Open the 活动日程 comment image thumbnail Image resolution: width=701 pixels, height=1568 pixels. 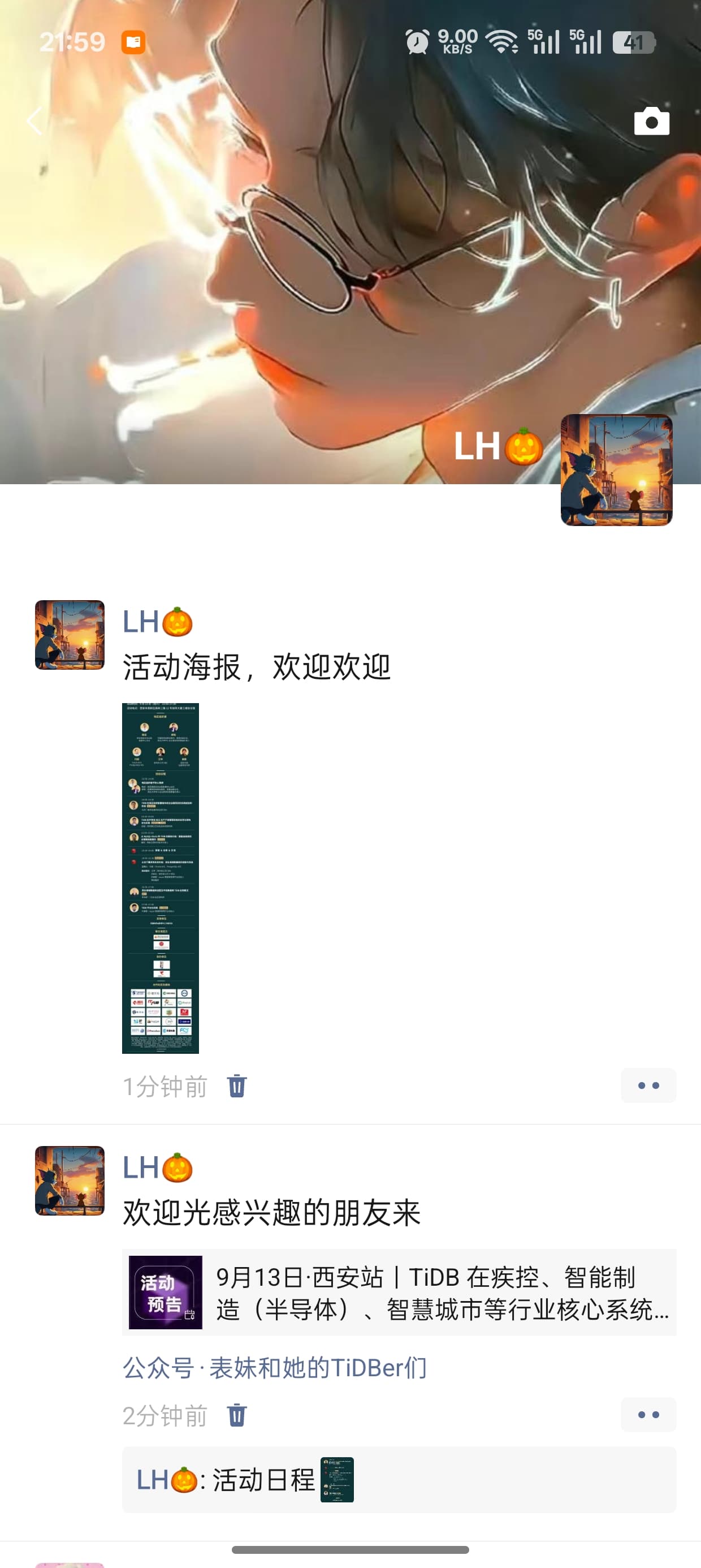coord(337,1480)
